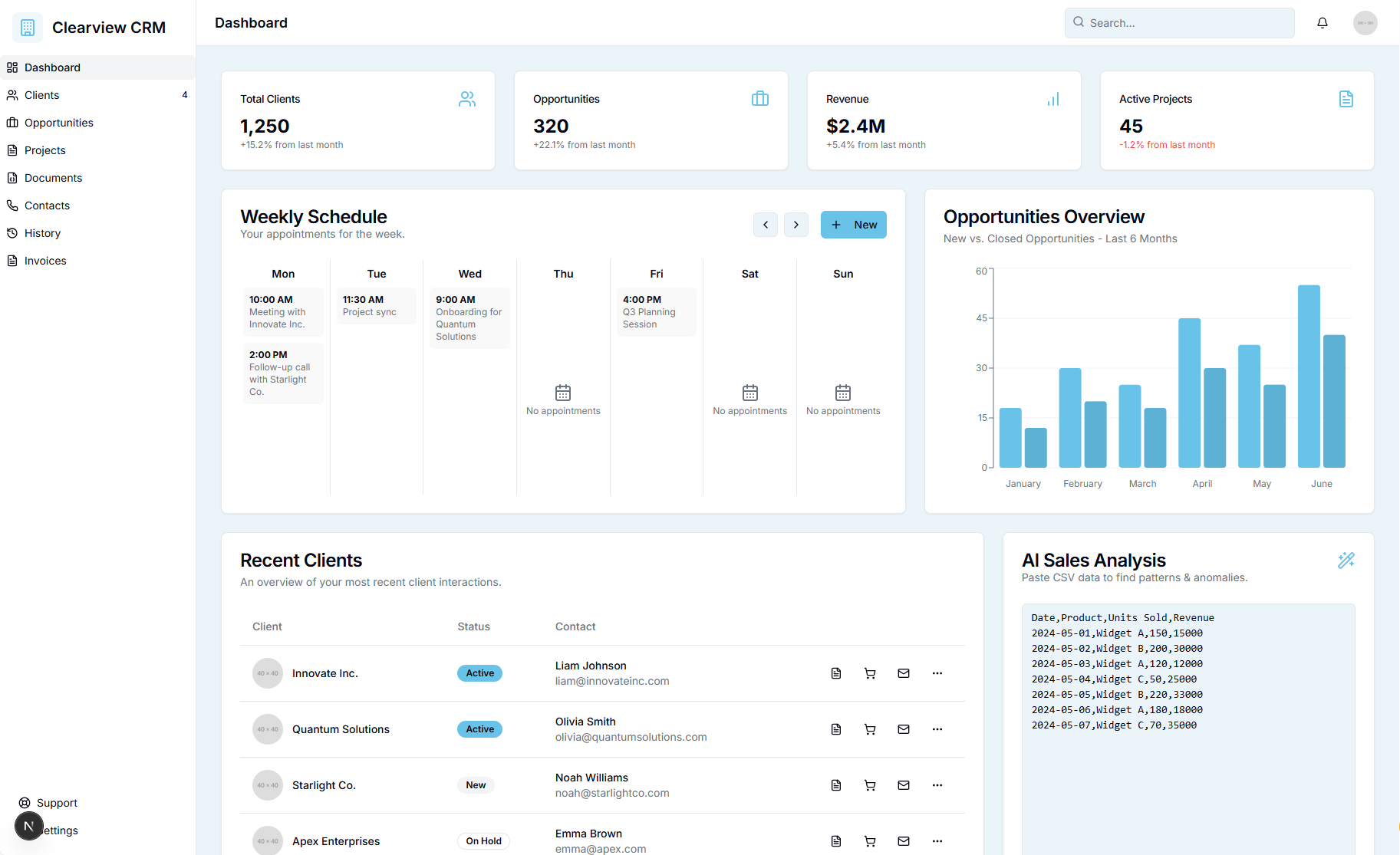The height and width of the screenshot is (855, 1400).
Task: Open the ellipsis menu for Apex Enterprises
Action: click(x=937, y=840)
